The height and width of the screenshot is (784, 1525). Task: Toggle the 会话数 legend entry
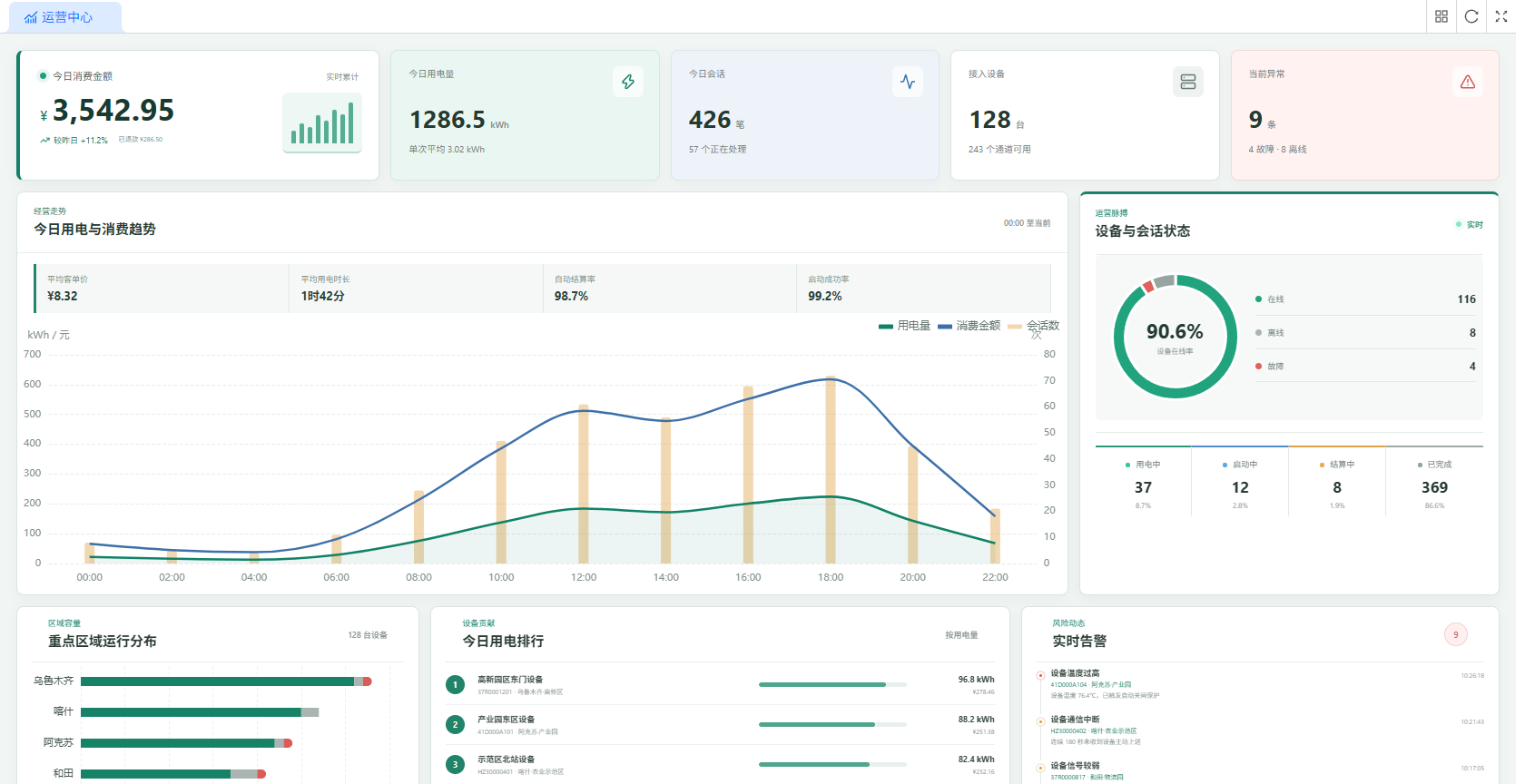pyautogui.click(x=1033, y=326)
